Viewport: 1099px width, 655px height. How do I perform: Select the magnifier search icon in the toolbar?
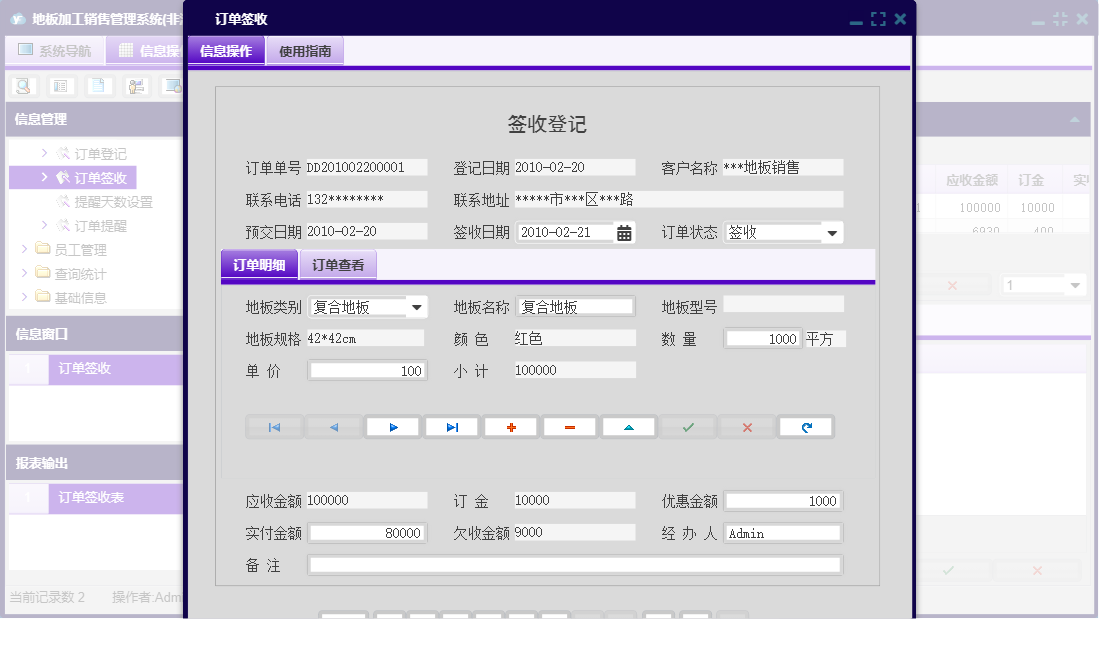click(x=21, y=86)
